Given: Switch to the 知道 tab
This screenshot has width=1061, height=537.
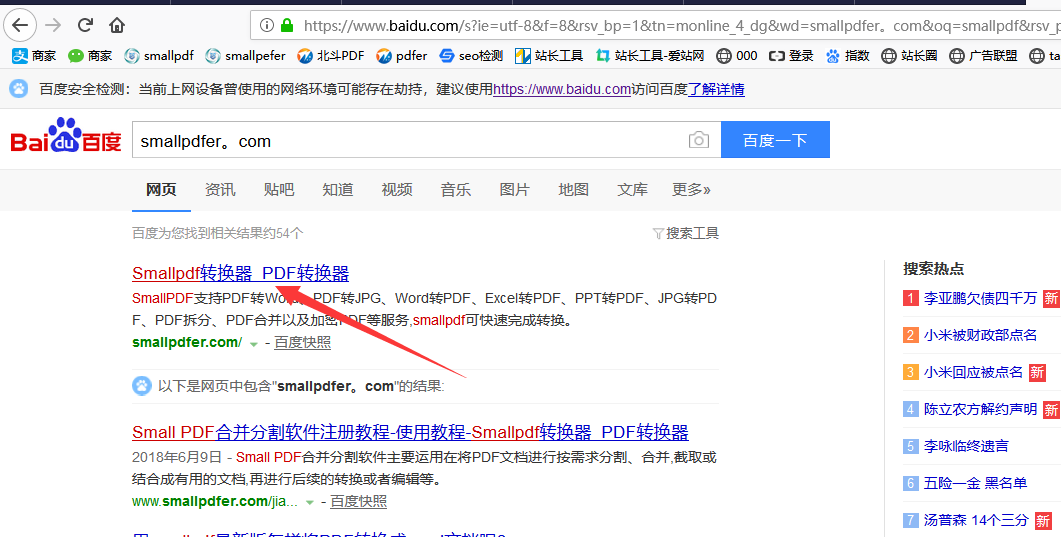Looking at the screenshot, I should (338, 189).
